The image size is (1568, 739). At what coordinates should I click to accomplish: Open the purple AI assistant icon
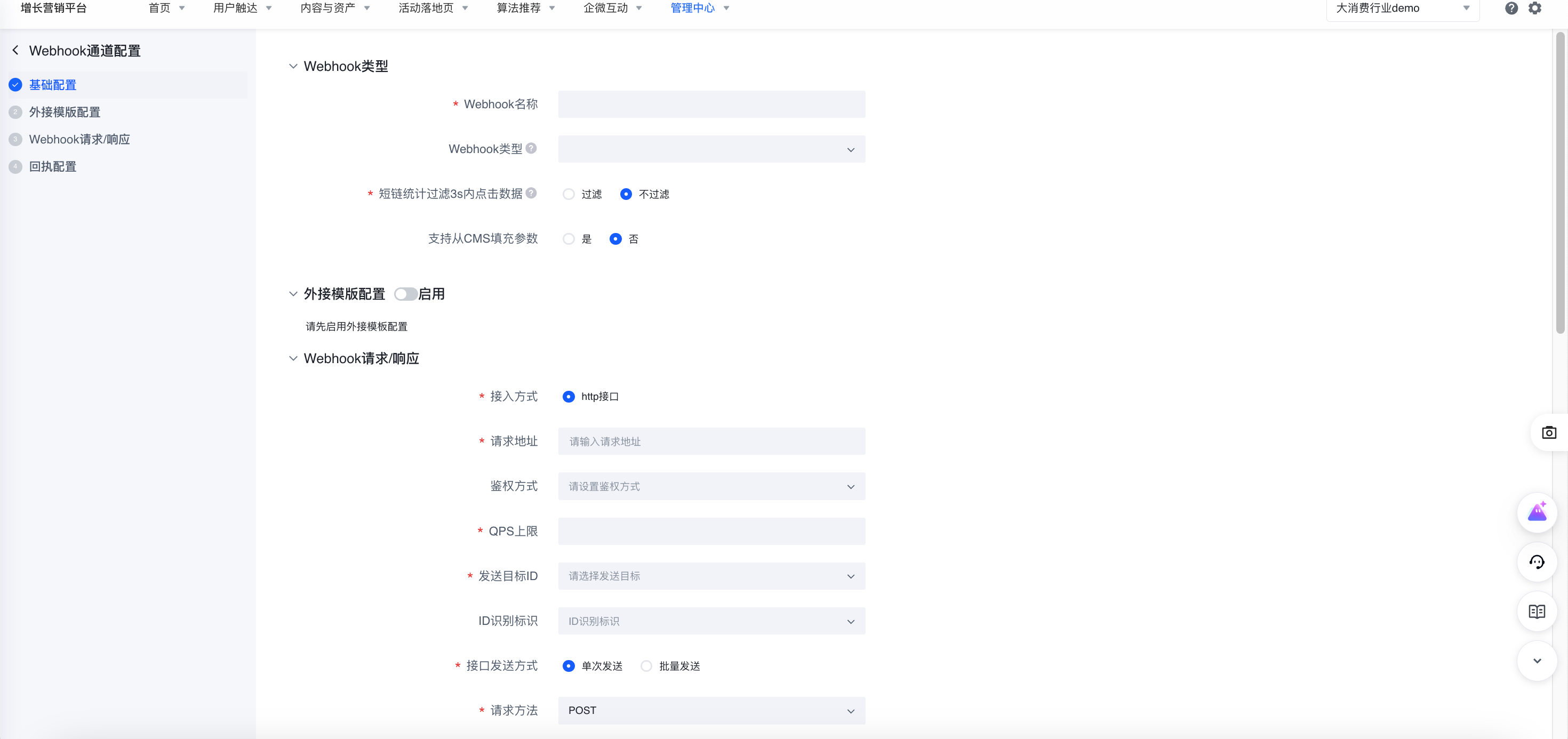1537,512
